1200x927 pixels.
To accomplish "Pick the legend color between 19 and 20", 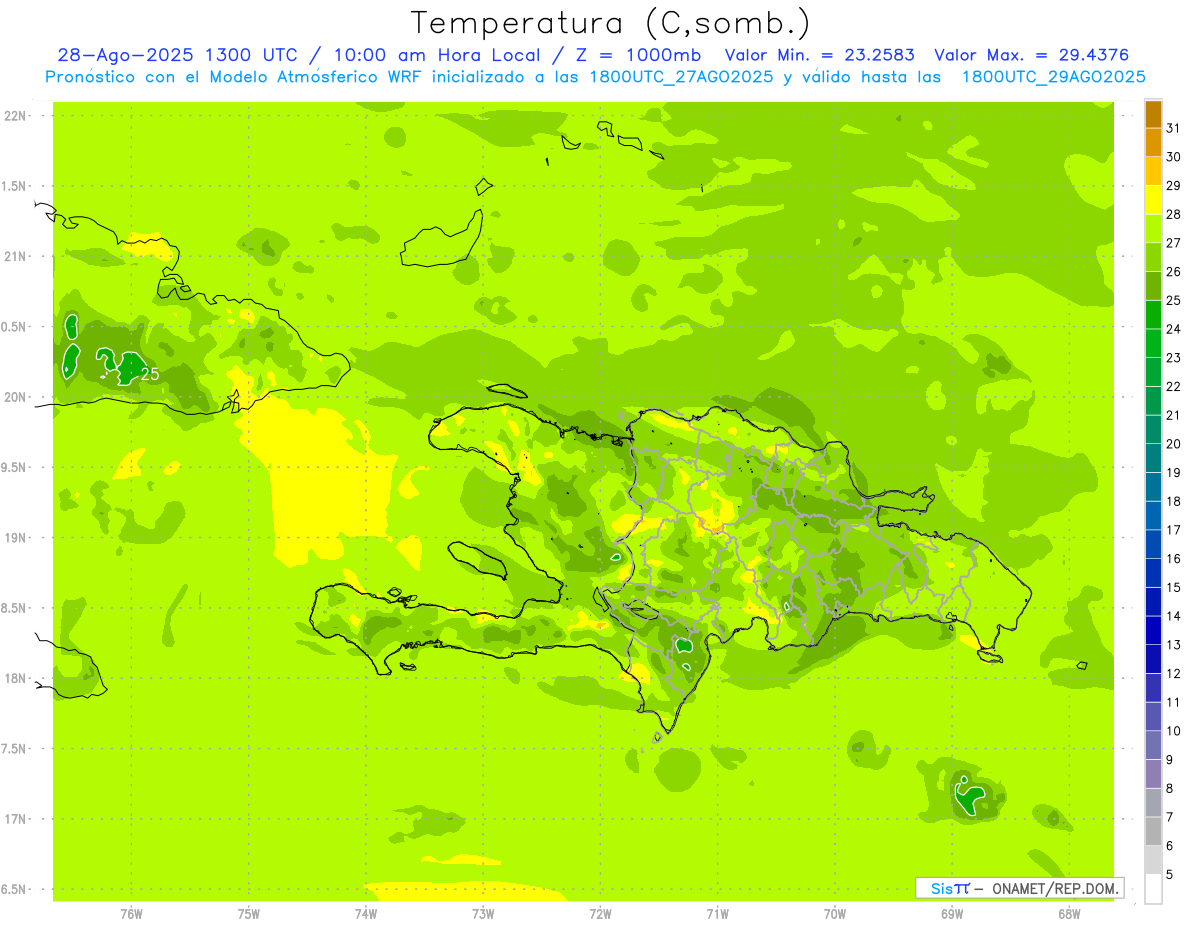I will 1153,458.
